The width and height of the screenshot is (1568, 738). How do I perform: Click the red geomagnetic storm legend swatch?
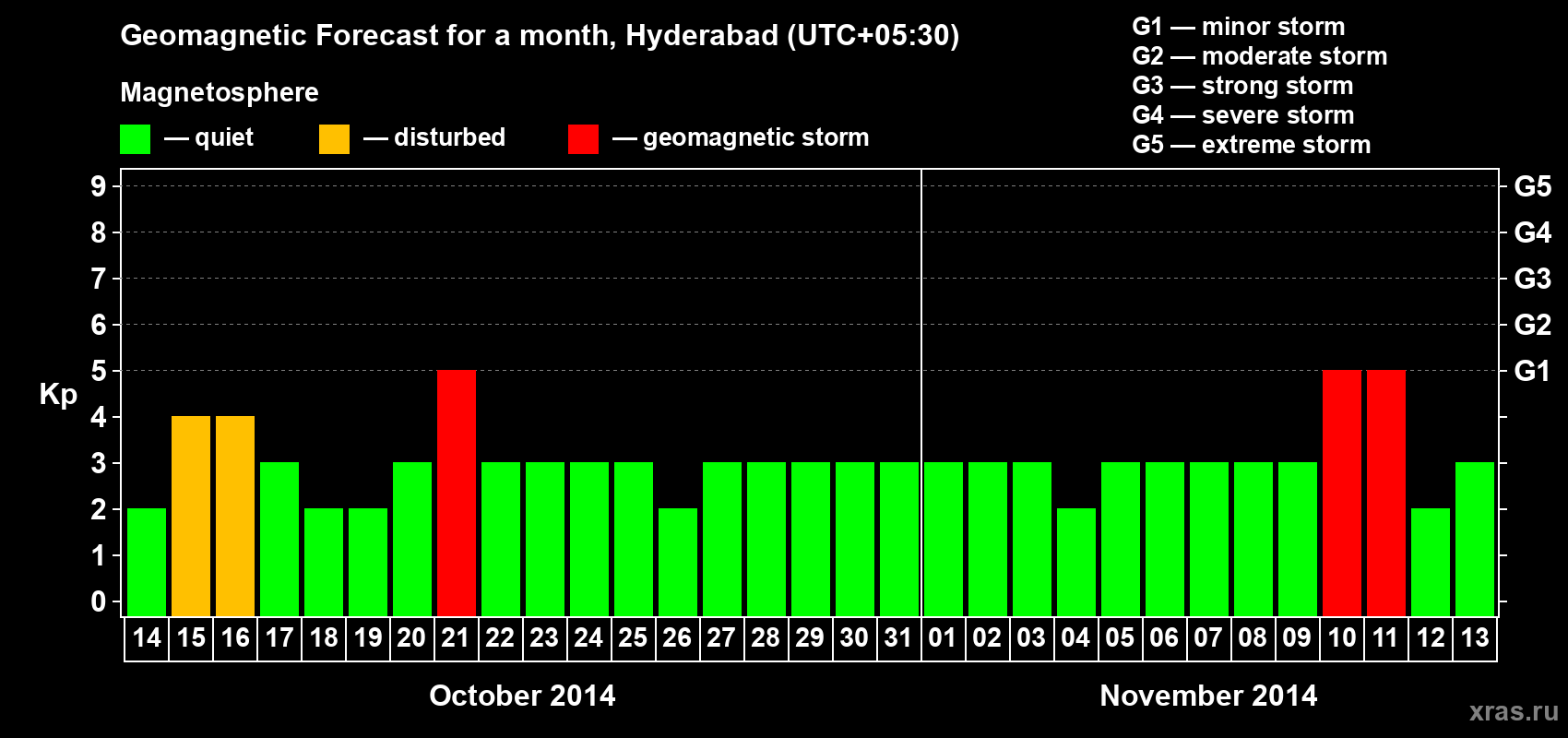[584, 139]
